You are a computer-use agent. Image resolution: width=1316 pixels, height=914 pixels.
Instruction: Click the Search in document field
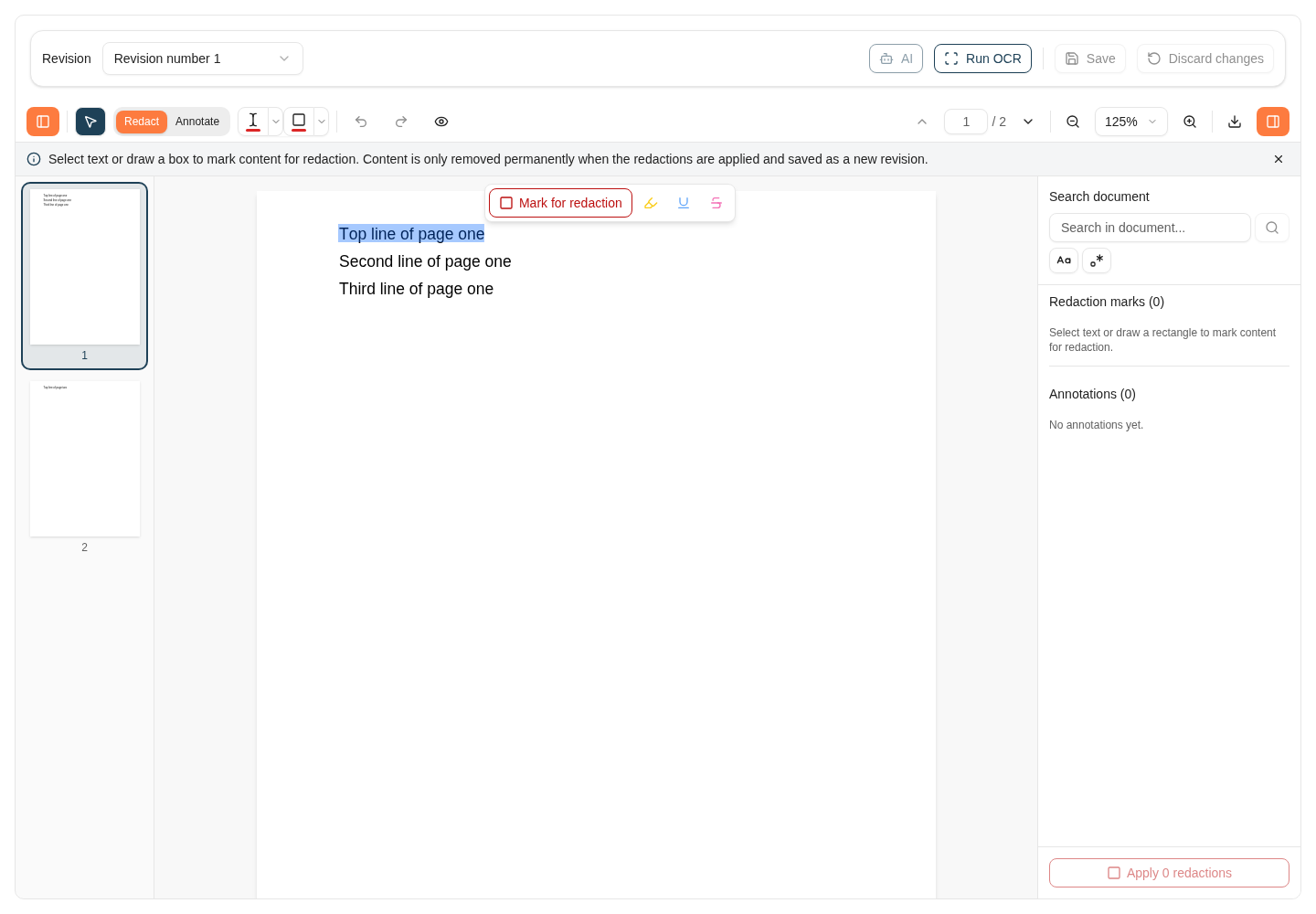coord(1150,228)
